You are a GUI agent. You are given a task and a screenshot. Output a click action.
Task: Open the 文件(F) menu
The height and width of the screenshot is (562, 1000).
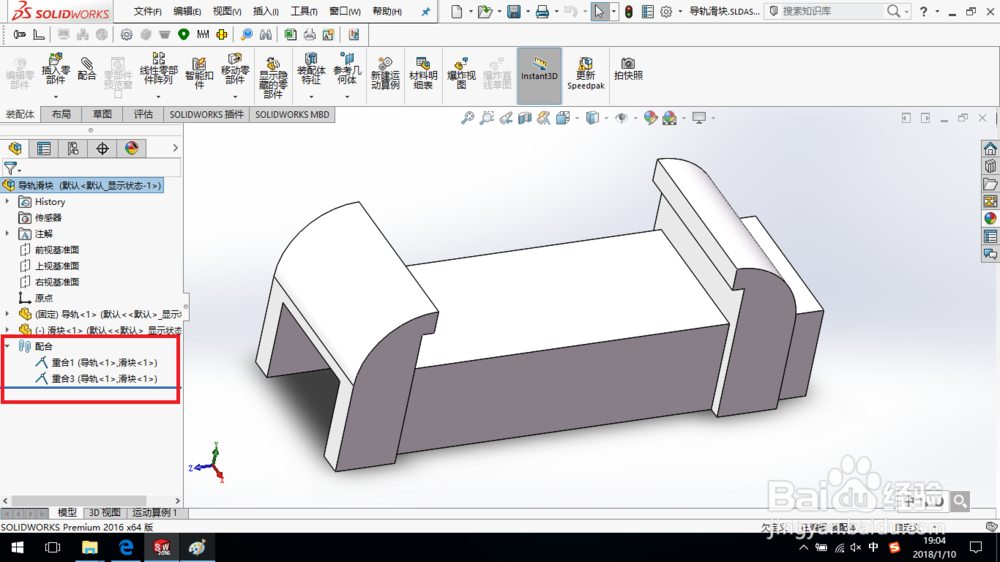(x=147, y=11)
